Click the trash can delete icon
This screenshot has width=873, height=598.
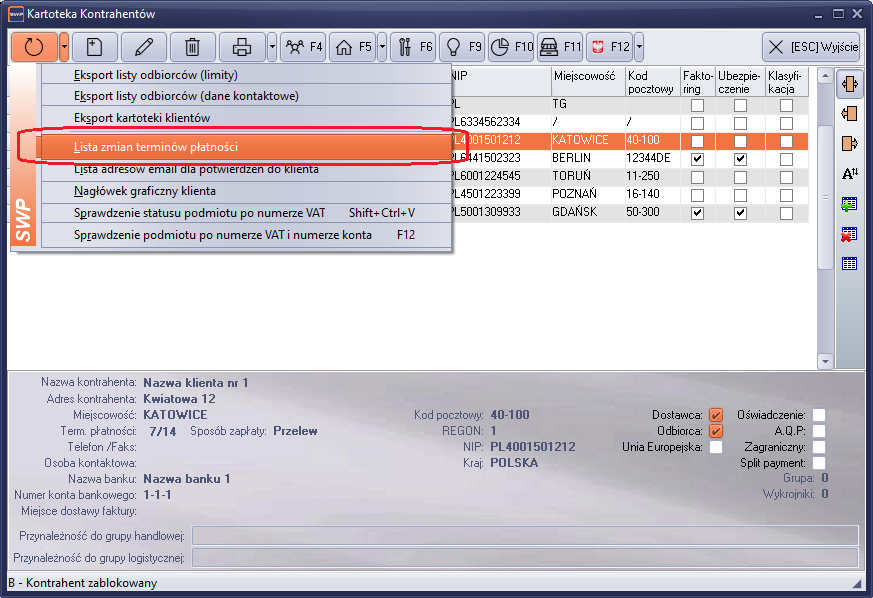(x=193, y=46)
